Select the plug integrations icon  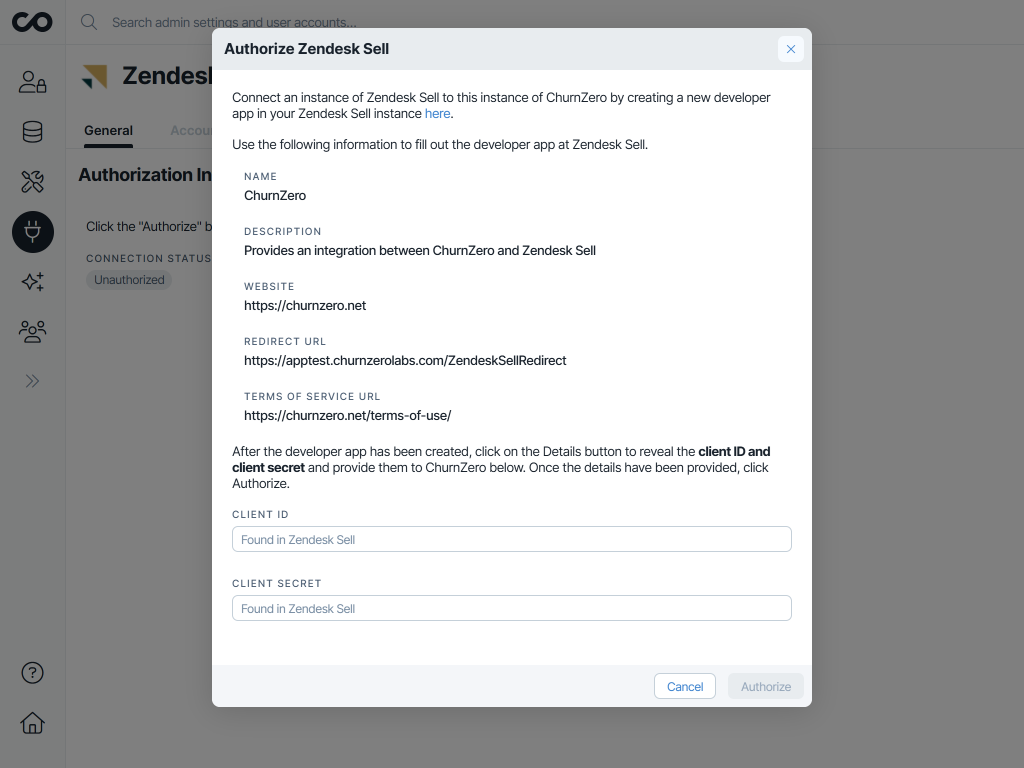(x=32, y=231)
